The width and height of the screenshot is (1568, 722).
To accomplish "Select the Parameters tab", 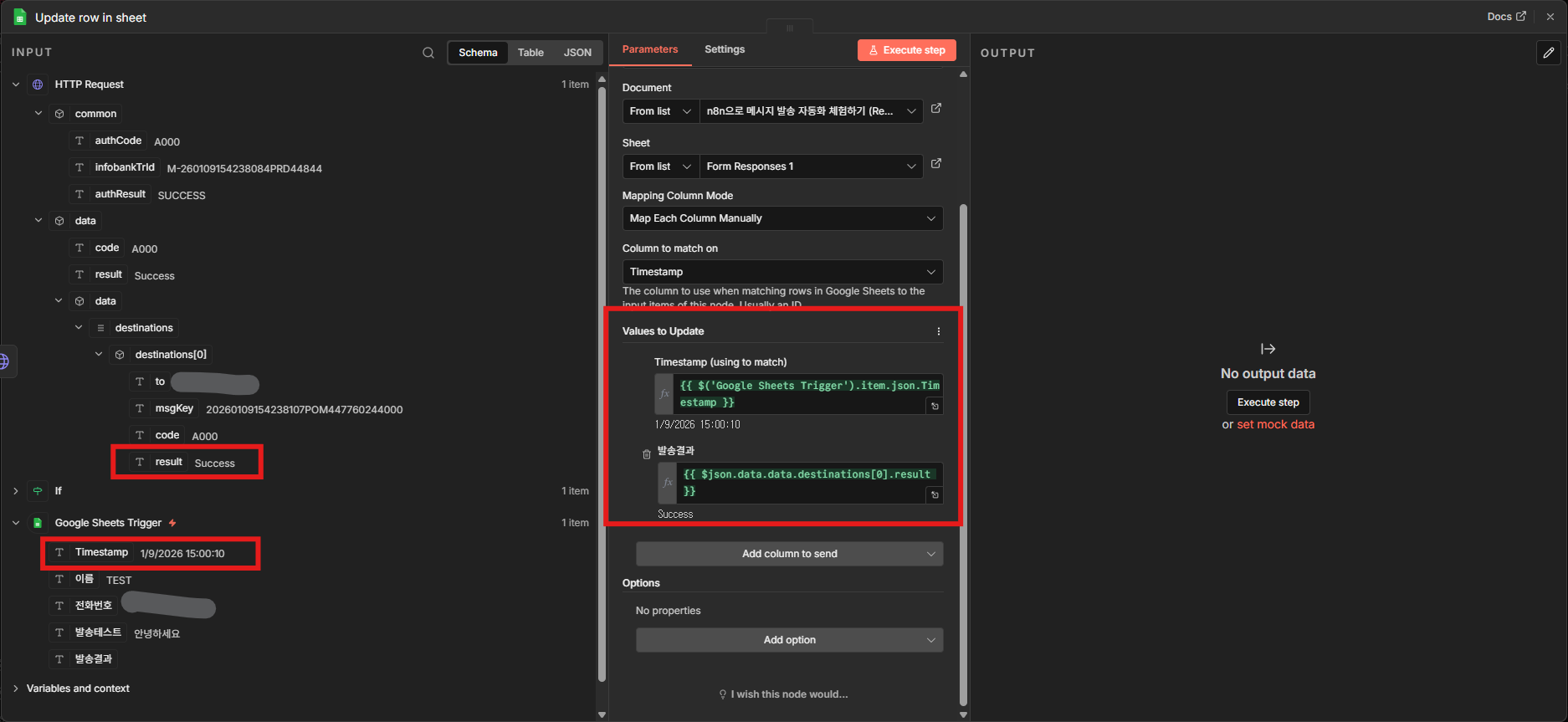I will click(x=650, y=49).
